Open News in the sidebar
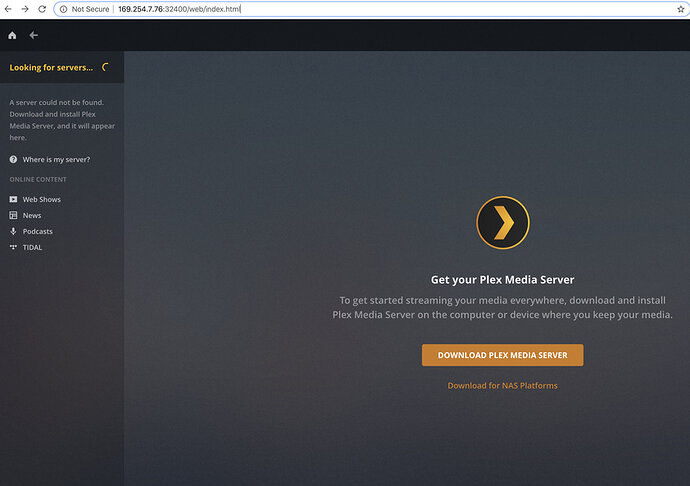The height and width of the screenshot is (486, 690). (x=32, y=215)
